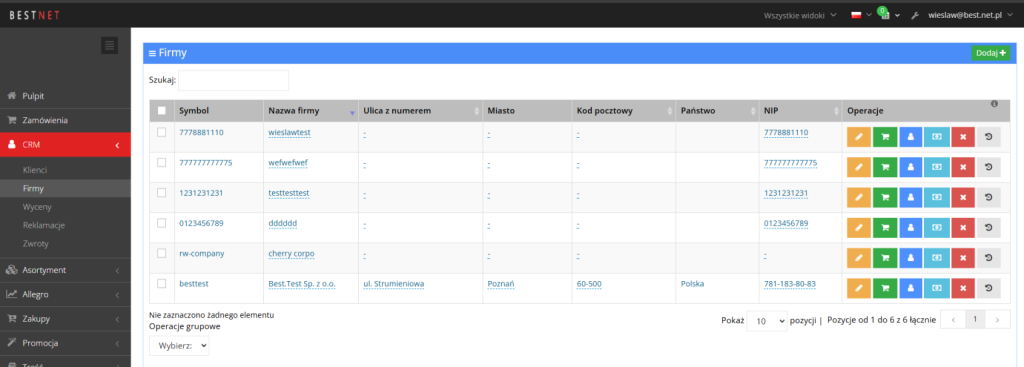The width and height of the screenshot is (1024, 367).
Task: Click the previous page arrow
Action: [x=953, y=319]
